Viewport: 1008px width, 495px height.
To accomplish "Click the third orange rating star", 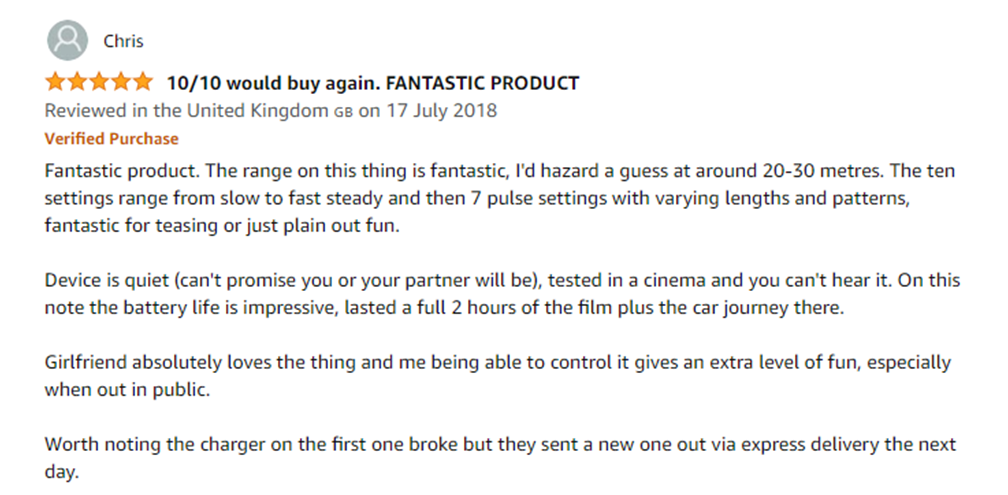I will tap(99, 82).
